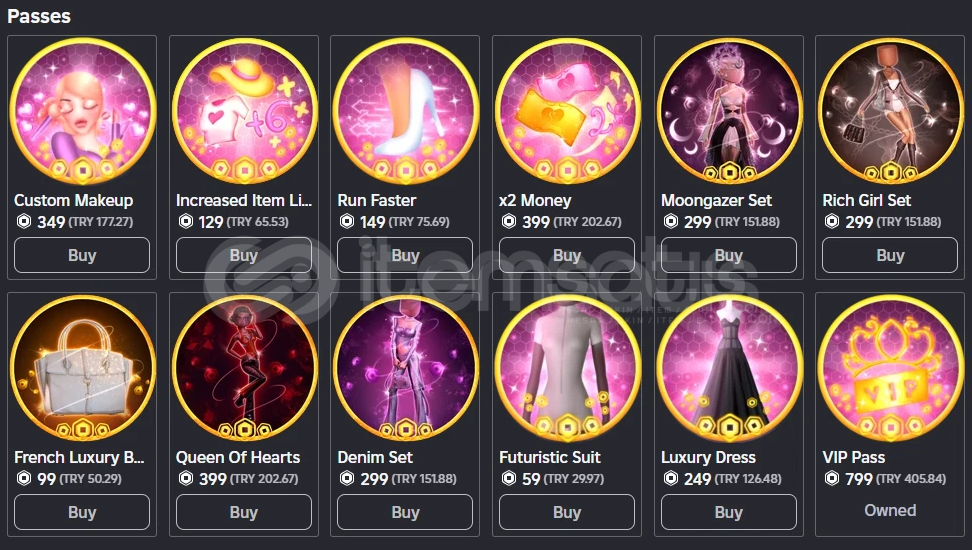Buy the Luxury Dress pass
The height and width of the screenshot is (550, 972).
pyautogui.click(x=728, y=512)
